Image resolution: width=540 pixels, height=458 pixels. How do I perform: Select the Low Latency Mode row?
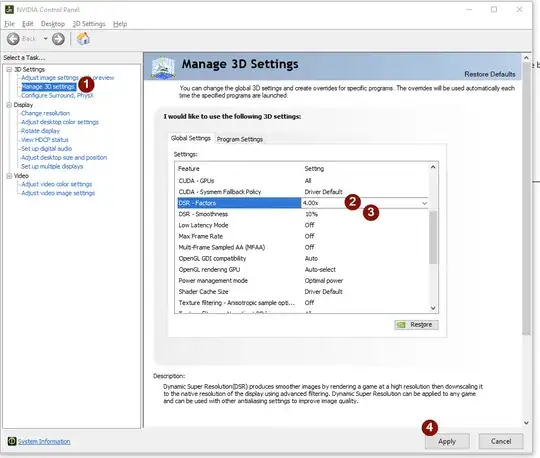coord(302,225)
